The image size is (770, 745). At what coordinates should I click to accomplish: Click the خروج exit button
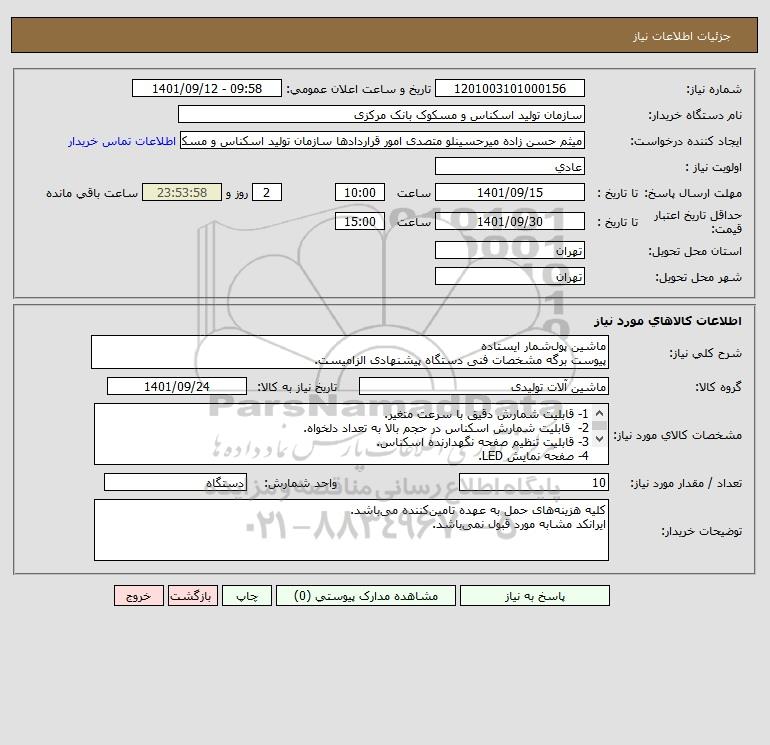point(138,596)
